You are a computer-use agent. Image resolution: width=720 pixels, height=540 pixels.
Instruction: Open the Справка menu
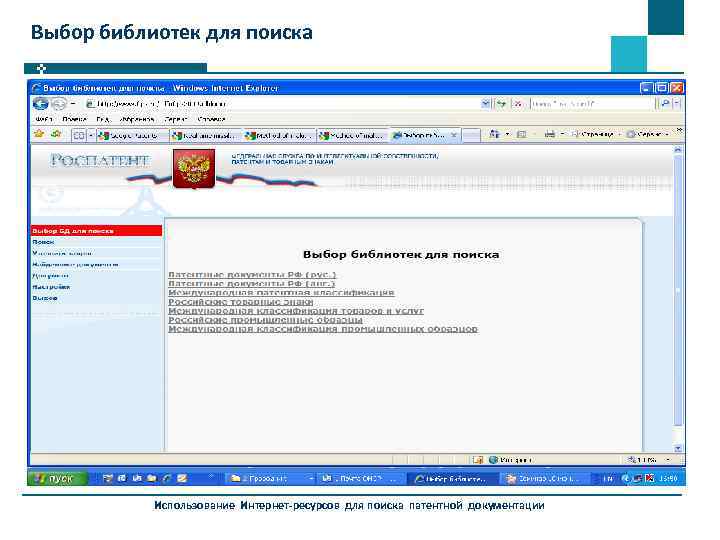211,119
